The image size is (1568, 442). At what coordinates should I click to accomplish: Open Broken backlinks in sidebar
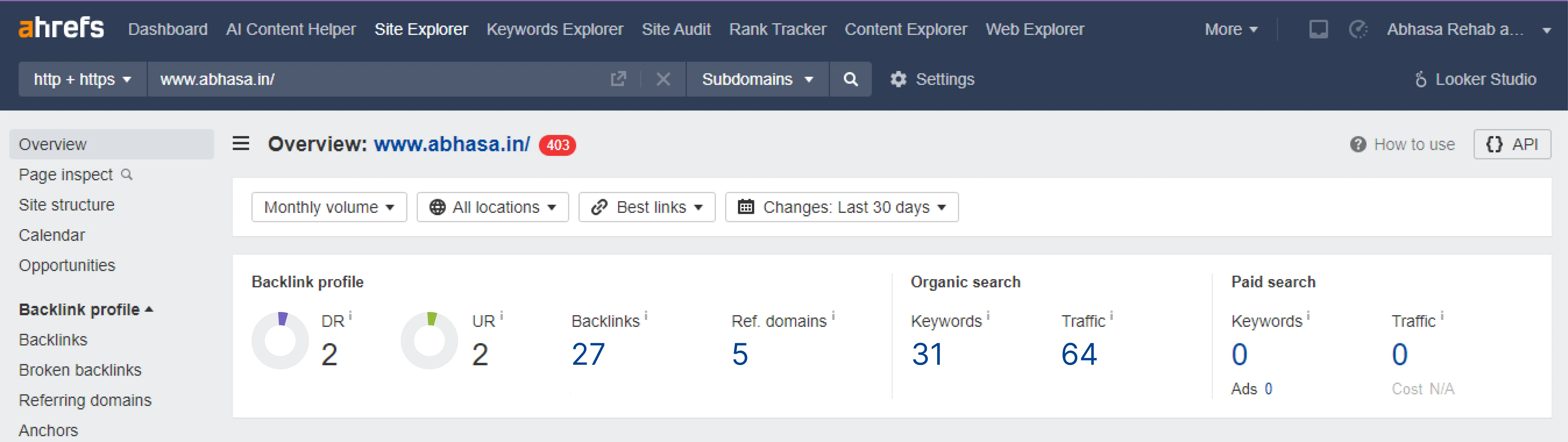80,370
